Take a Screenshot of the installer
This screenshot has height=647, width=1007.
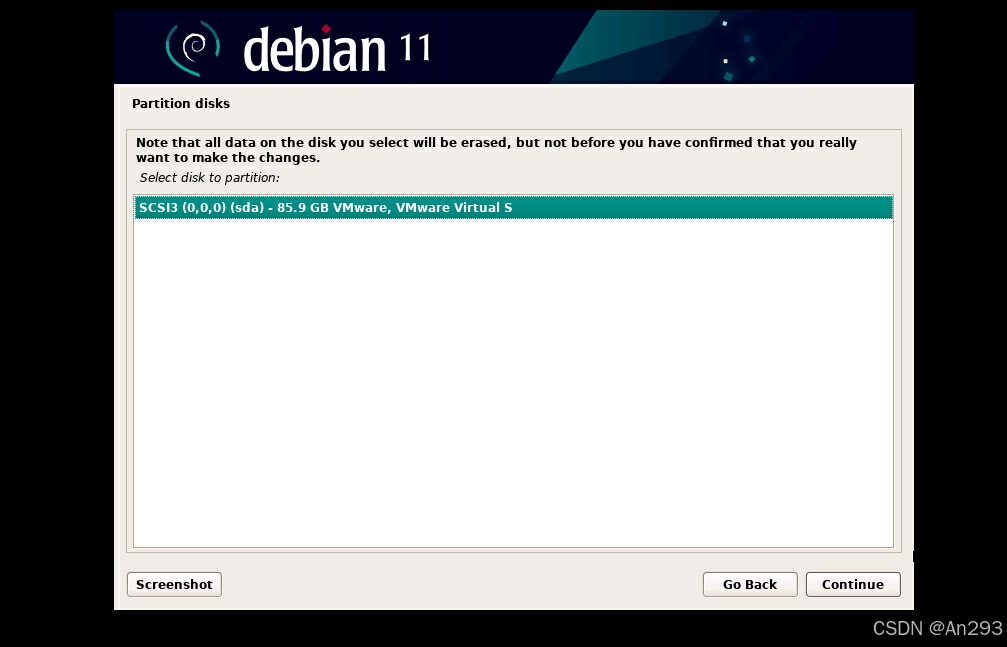coord(174,584)
